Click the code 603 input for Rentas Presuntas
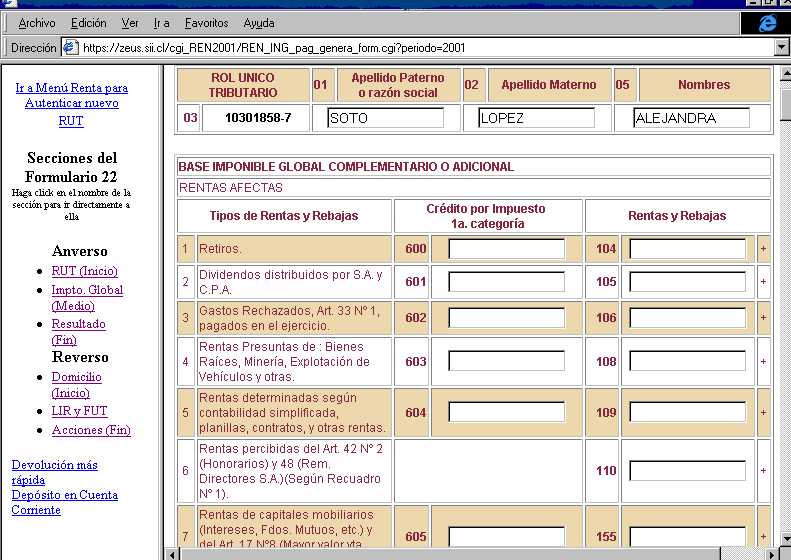 point(506,361)
